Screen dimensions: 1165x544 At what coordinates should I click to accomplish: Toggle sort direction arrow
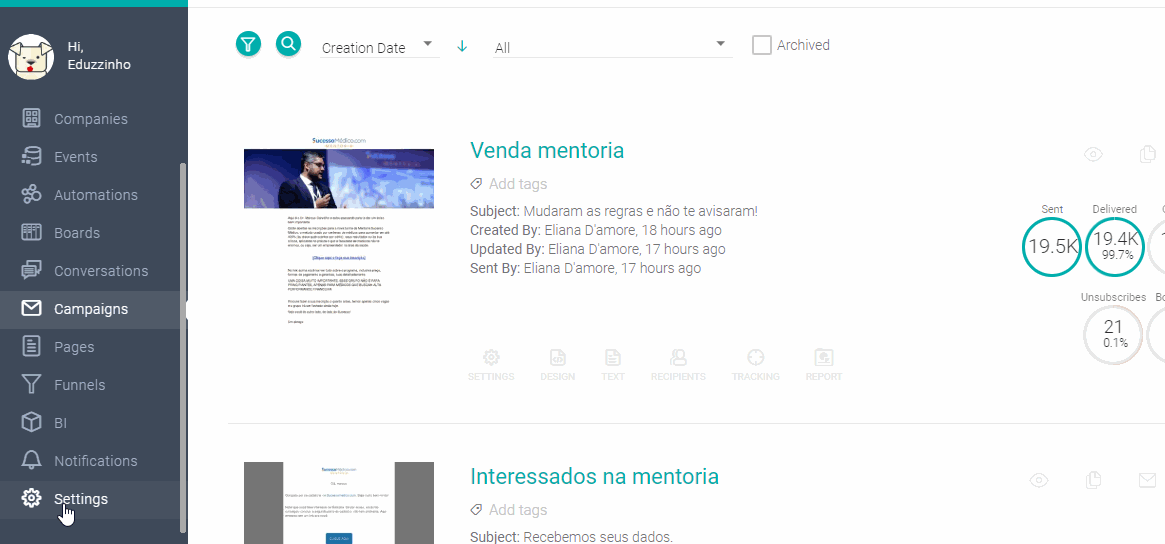click(x=461, y=46)
